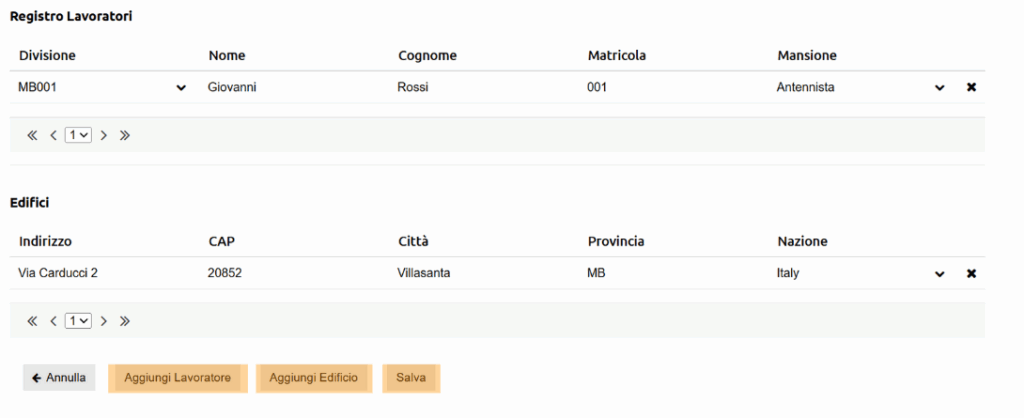Screen dimensions: 1024x418
Task: Delete the Via Carducci 2 building row
Action: (x=971, y=274)
